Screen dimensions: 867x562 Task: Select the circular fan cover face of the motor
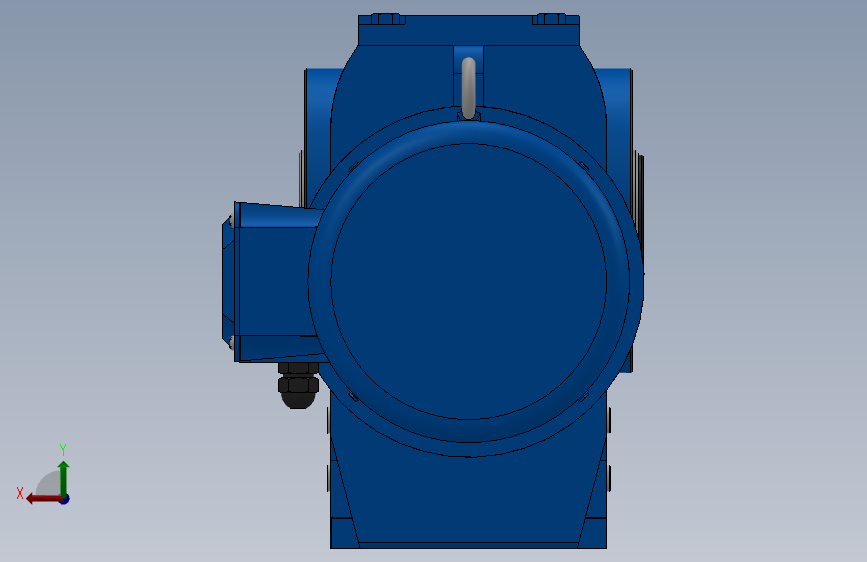point(468,281)
